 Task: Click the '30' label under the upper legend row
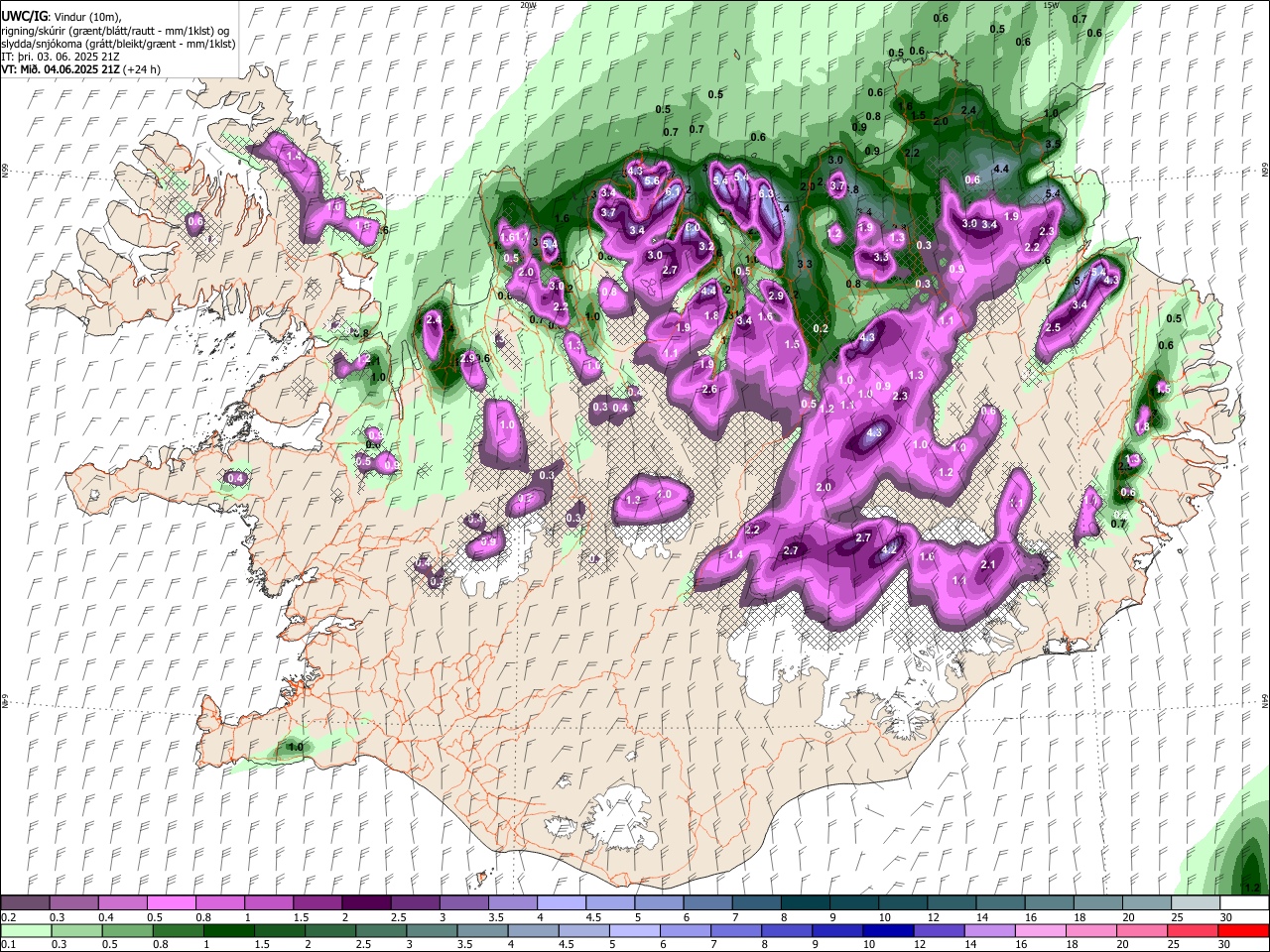point(1226,917)
